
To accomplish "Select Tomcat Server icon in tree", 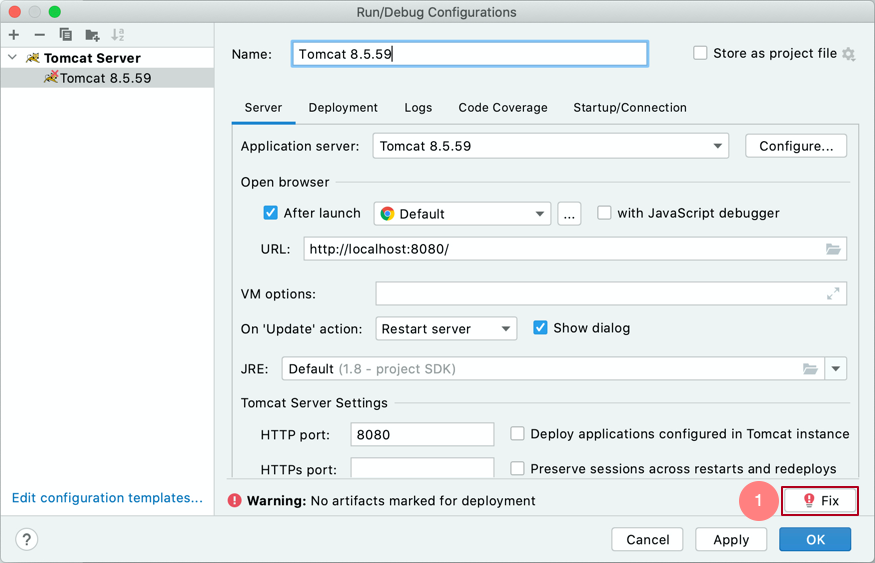I will [33, 58].
